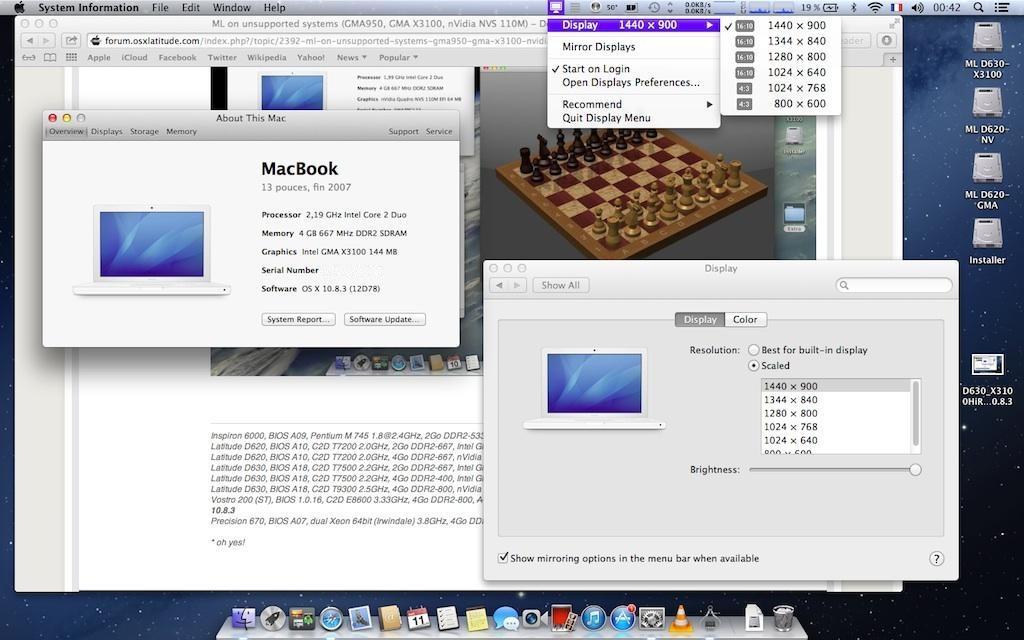Choose 1280 × 800 from display menu

click(796, 57)
